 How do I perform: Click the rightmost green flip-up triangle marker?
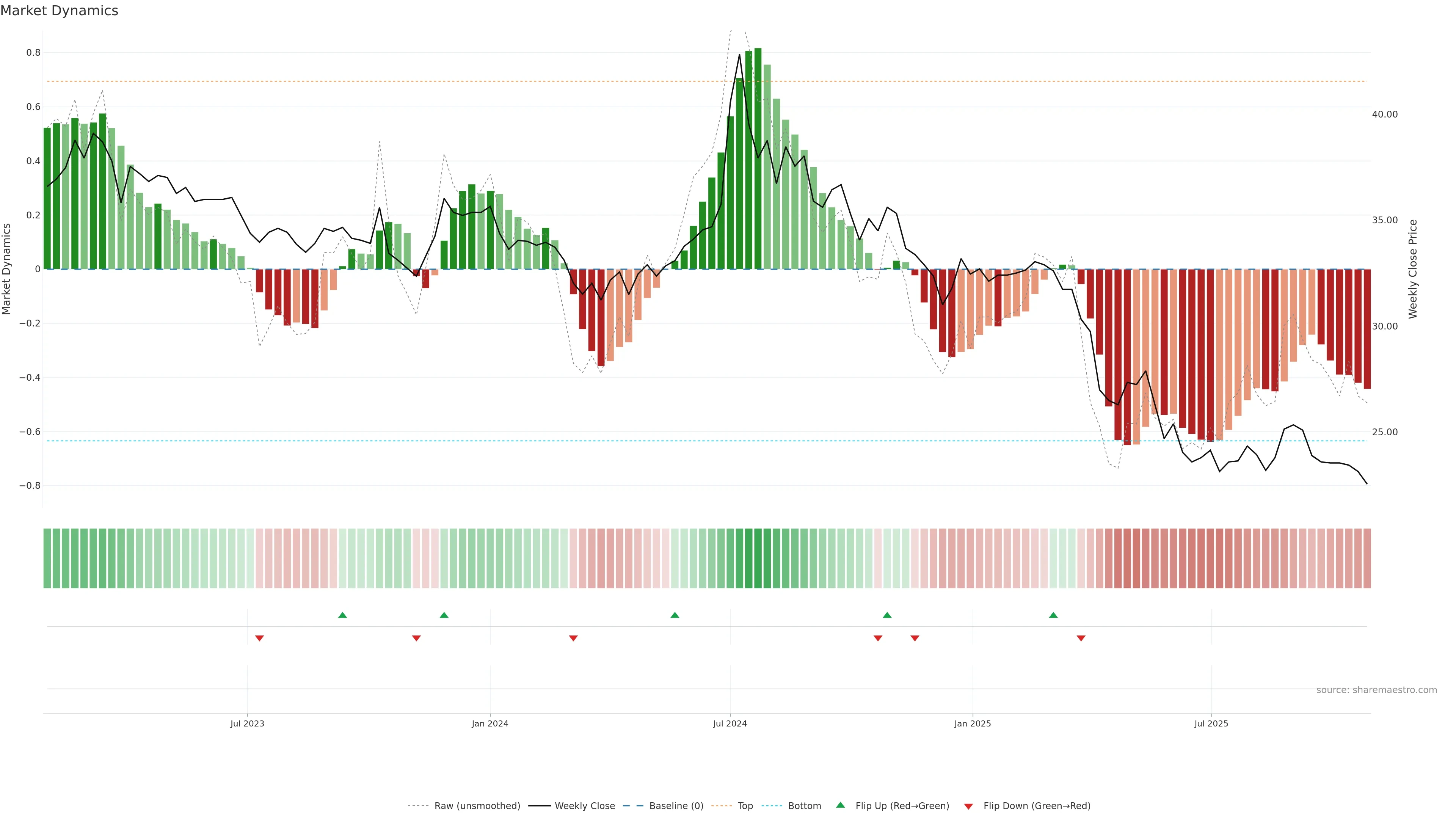pyautogui.click(x=1053, y=615)
